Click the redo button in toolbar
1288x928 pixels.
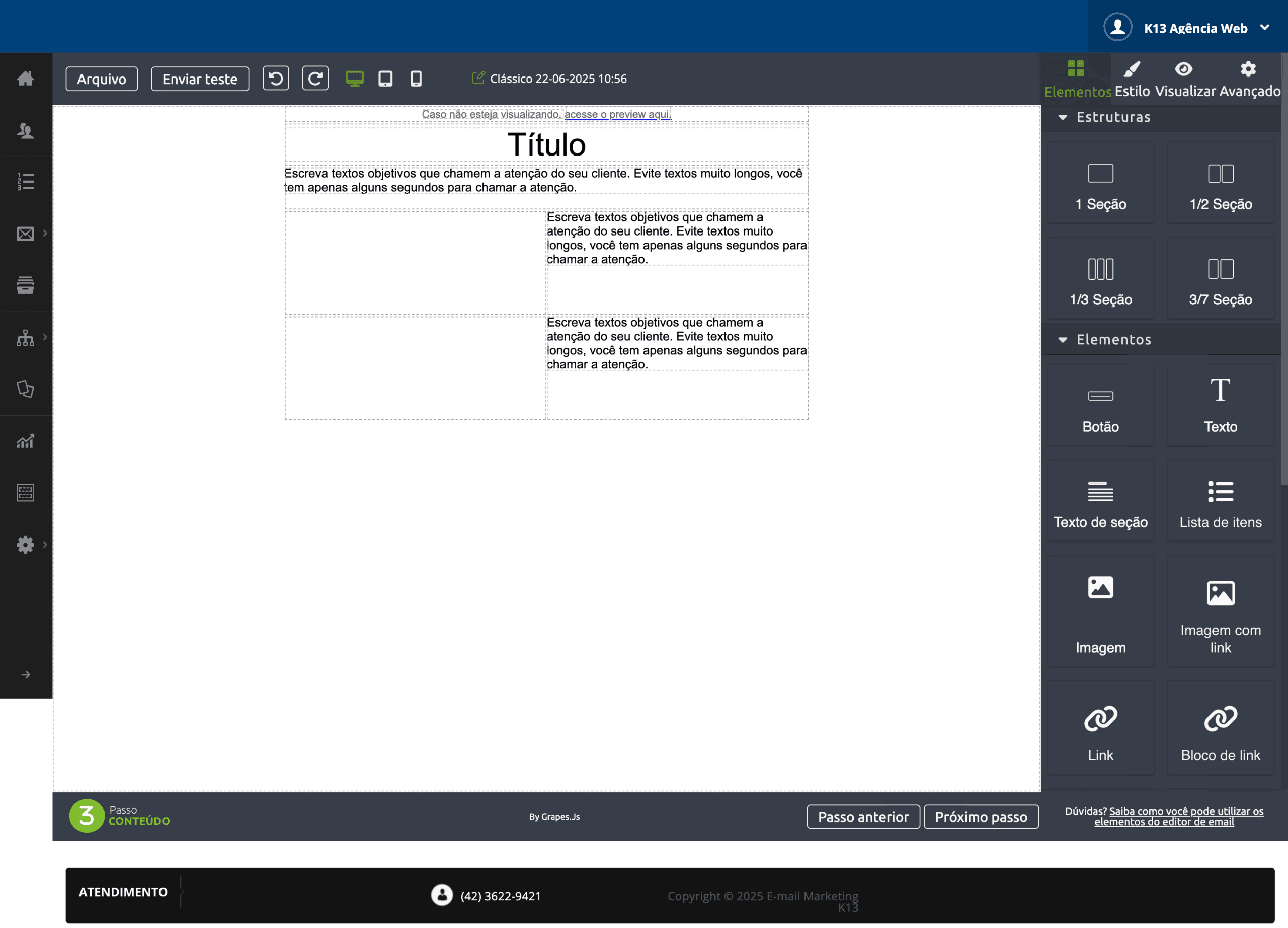(315, 79)
